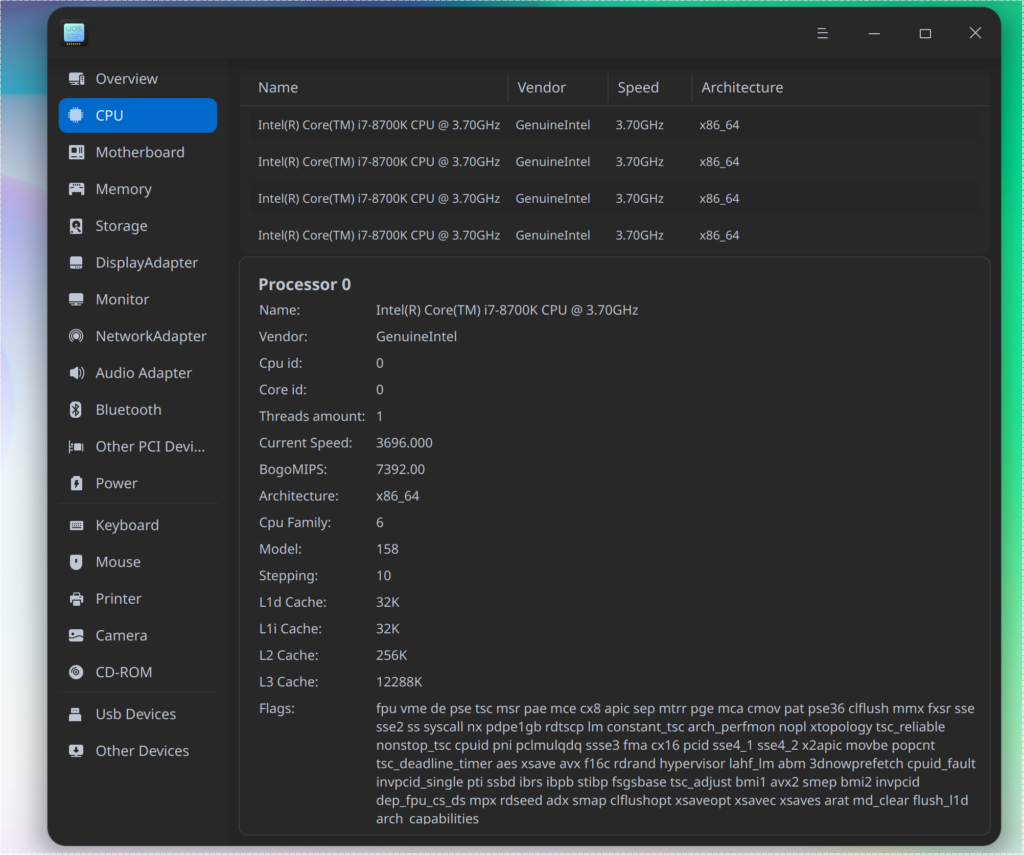Open the DisplayAdapter page

[138, 263]
